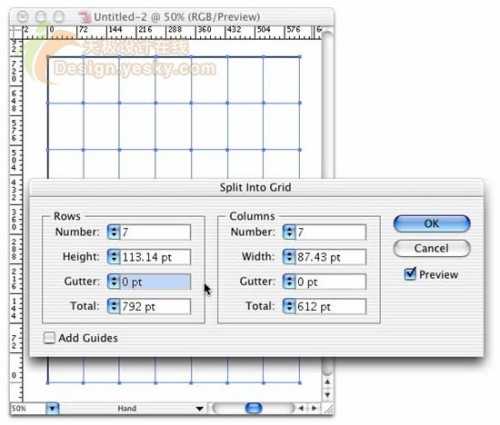The image size is (500, 425).
Task: Click the Rows Number stepper
Action: pos(113,232)
